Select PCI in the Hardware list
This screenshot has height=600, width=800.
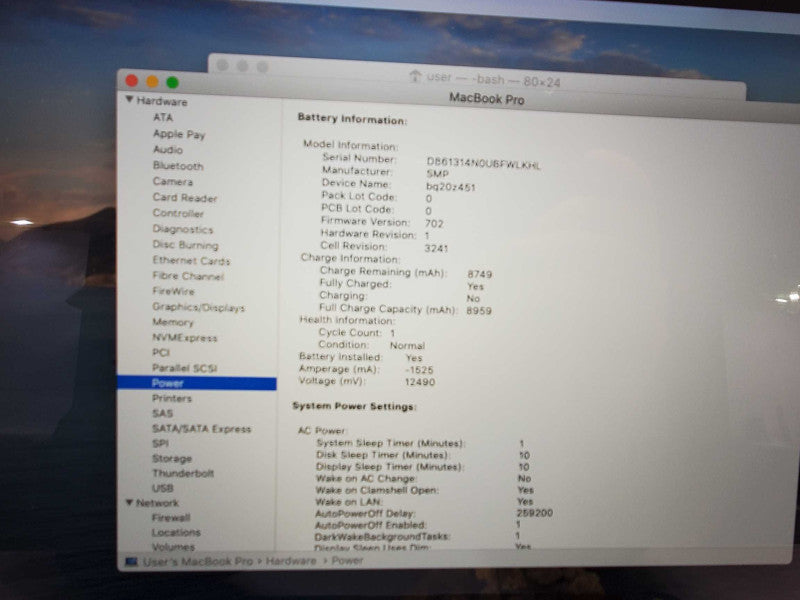(x=161, y=353)
